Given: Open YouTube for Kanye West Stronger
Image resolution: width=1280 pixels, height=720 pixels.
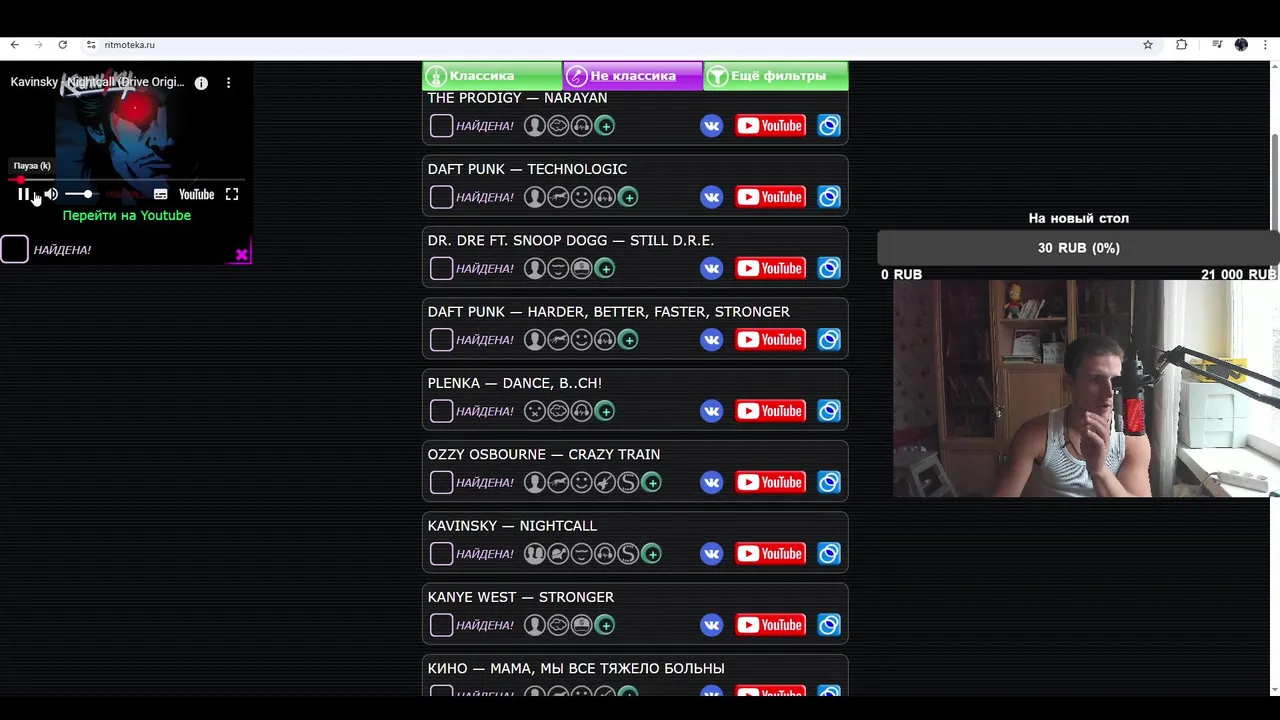Looking at the screenshot, I should click(x=770, y=625).
